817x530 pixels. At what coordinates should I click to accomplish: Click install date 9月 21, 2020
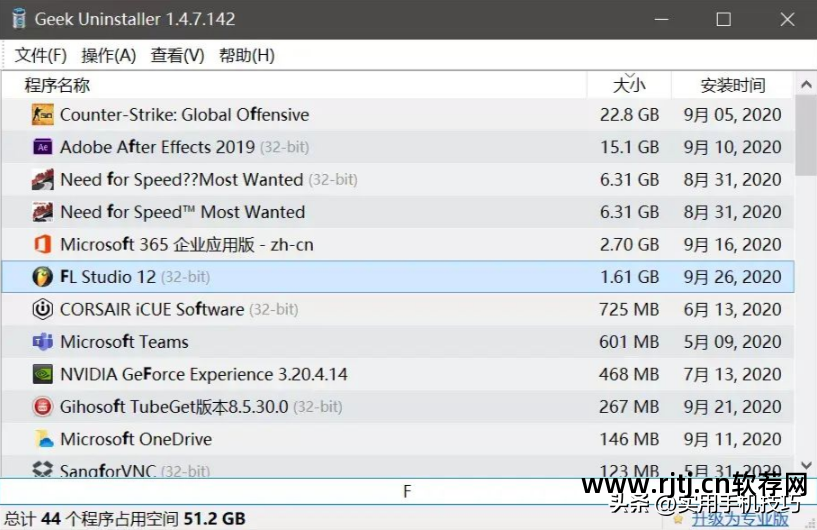click(x=733, y=406)
